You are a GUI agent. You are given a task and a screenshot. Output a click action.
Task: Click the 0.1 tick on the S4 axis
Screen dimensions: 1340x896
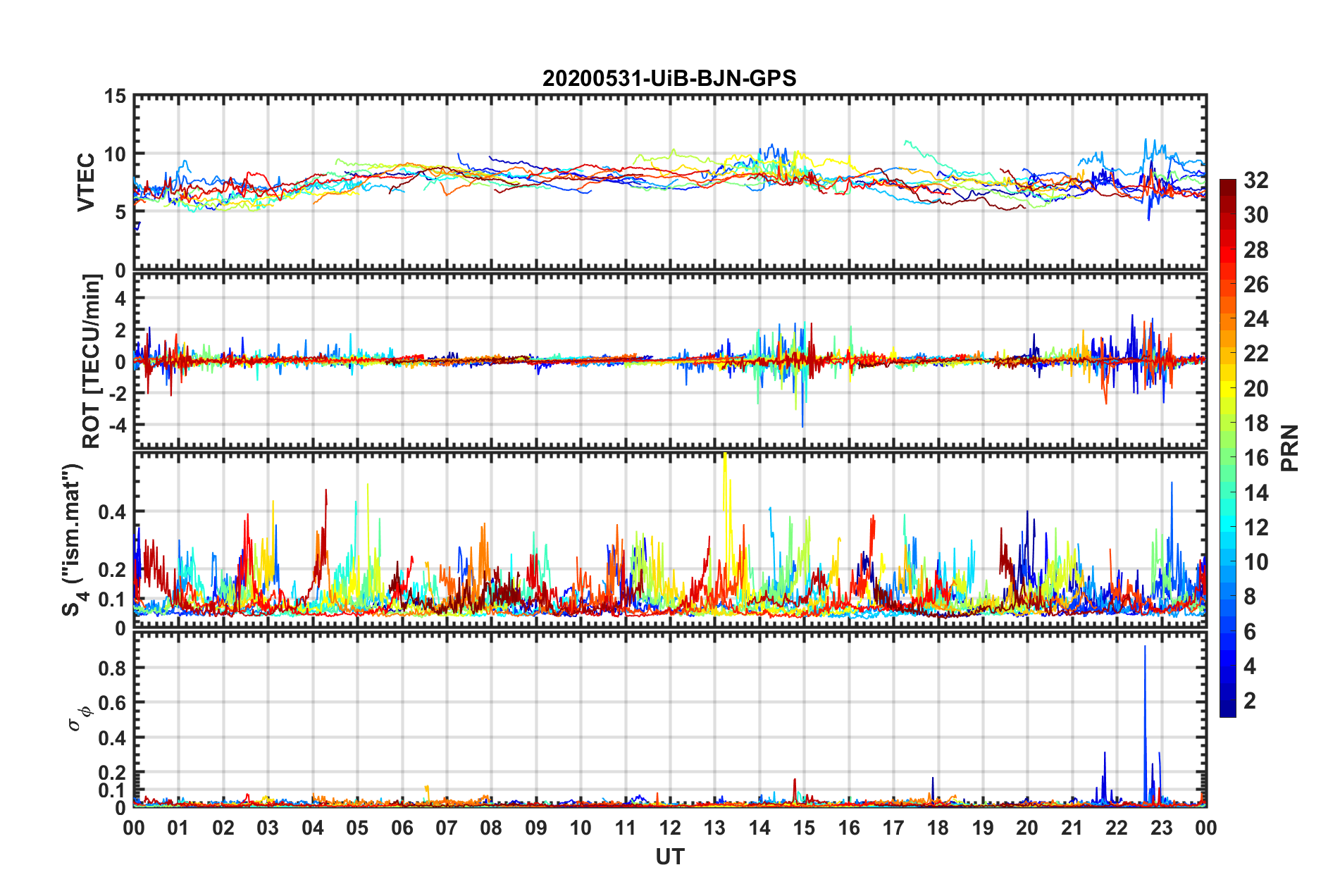coord(113,599)
